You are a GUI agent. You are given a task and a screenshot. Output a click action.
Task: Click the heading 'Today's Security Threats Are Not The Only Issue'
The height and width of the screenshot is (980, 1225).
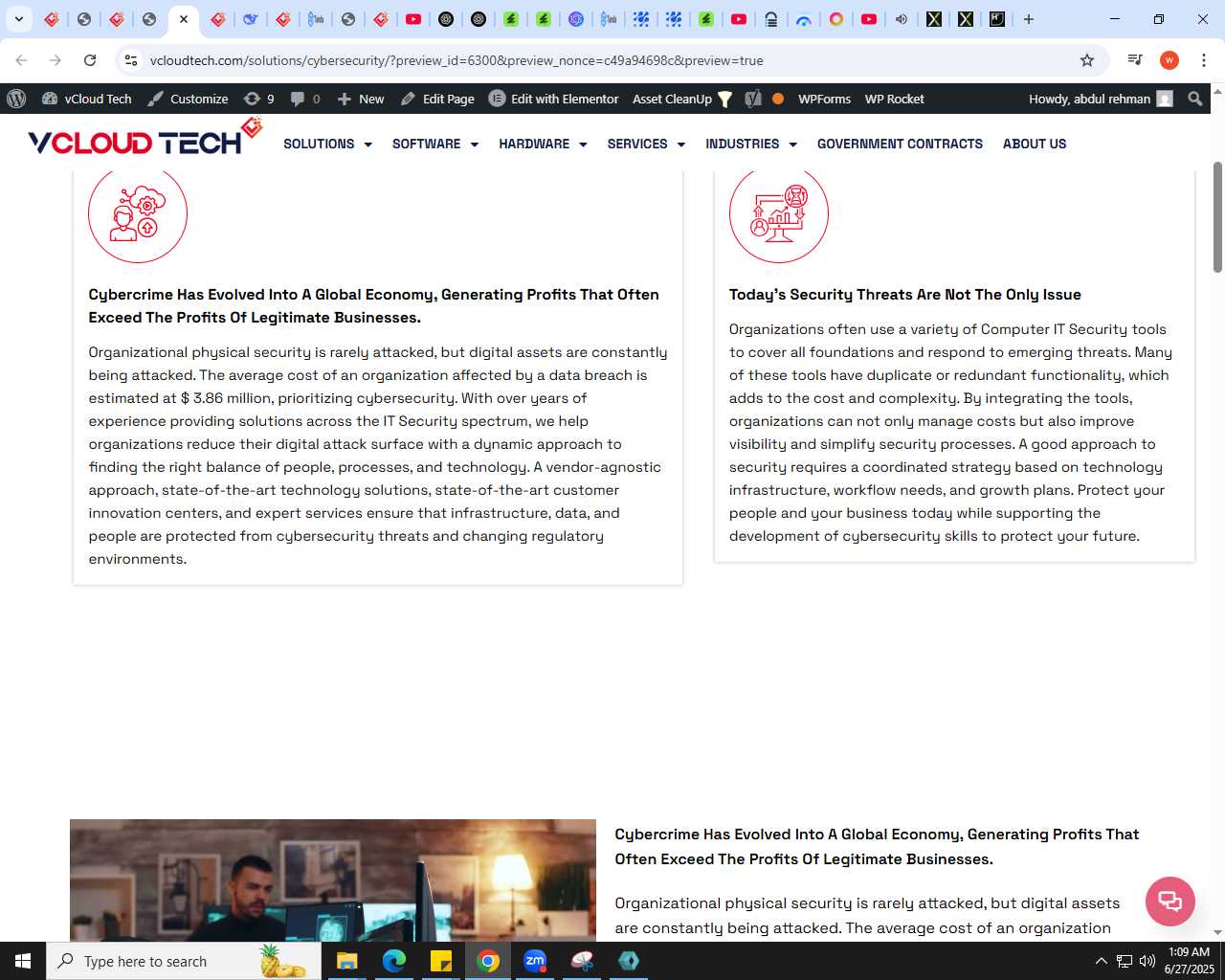tap(904, 295)
